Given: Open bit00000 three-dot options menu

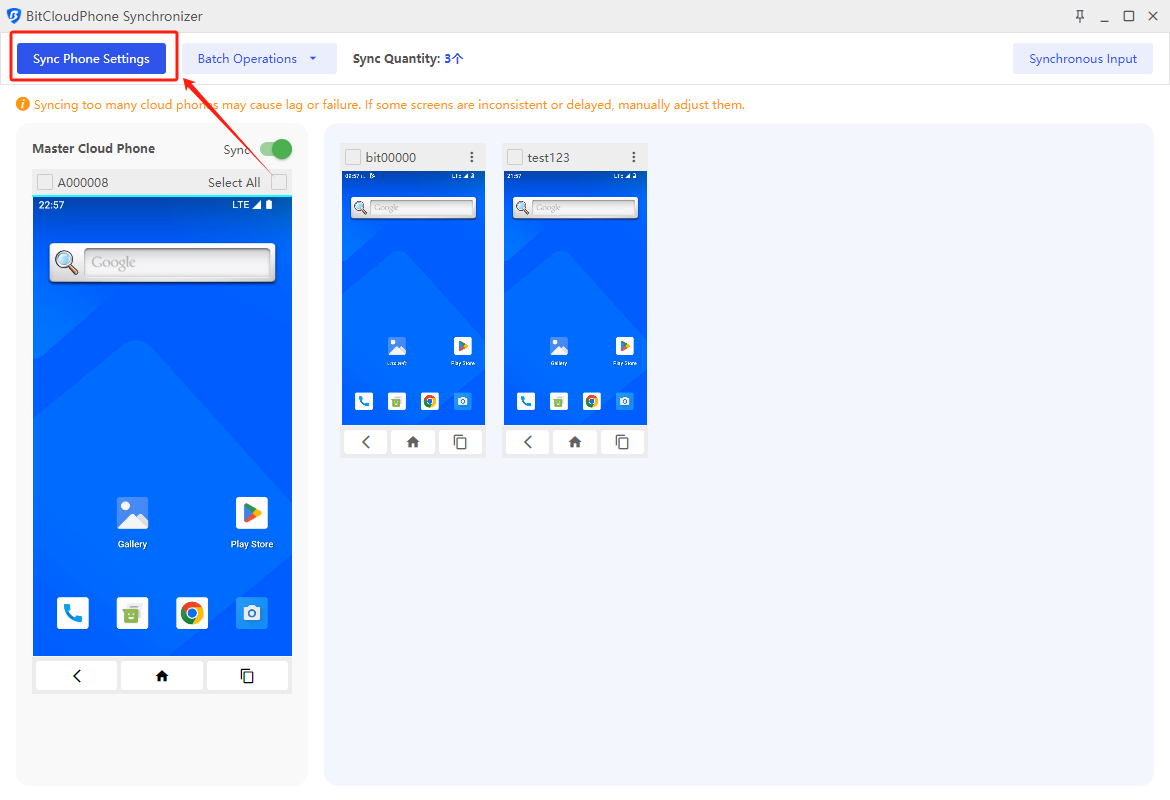Looking at the screenshot, I should coord(472,157).
